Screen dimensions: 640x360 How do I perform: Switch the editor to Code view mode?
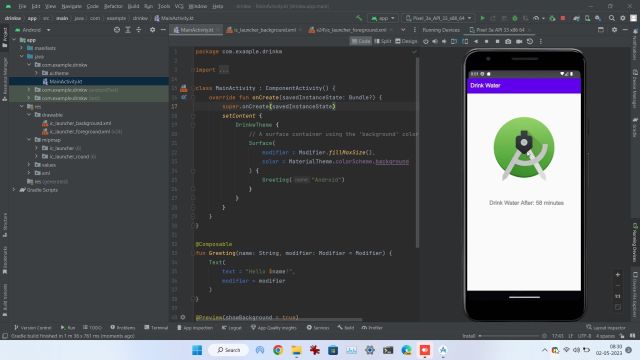pyautogui.click(x=361, y=41)
